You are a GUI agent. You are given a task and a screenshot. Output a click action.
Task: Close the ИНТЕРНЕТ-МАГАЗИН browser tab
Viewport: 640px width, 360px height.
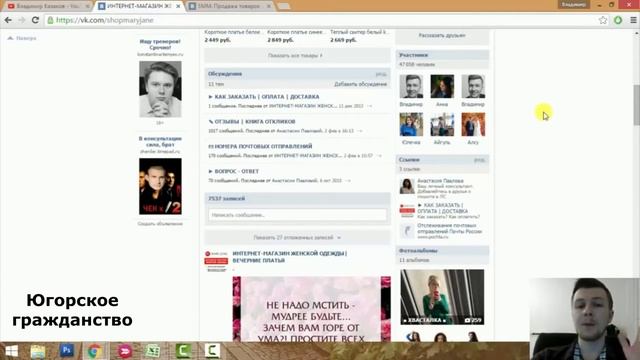point(178,6)
